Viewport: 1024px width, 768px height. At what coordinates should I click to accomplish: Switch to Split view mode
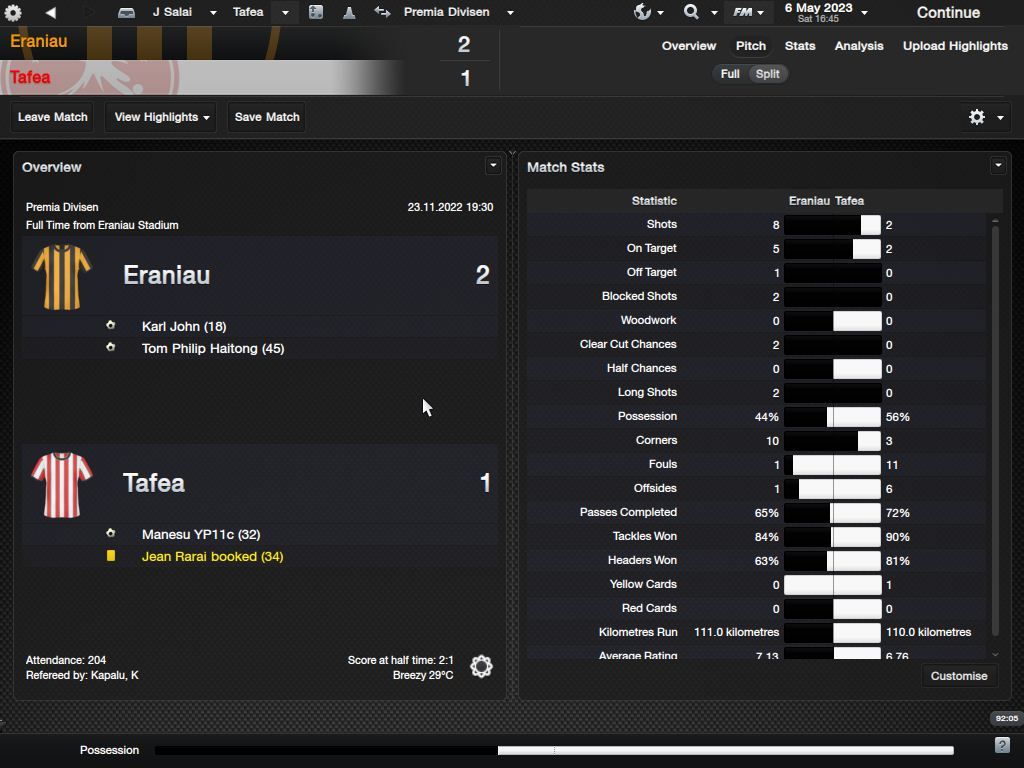[x=767, y=74]
